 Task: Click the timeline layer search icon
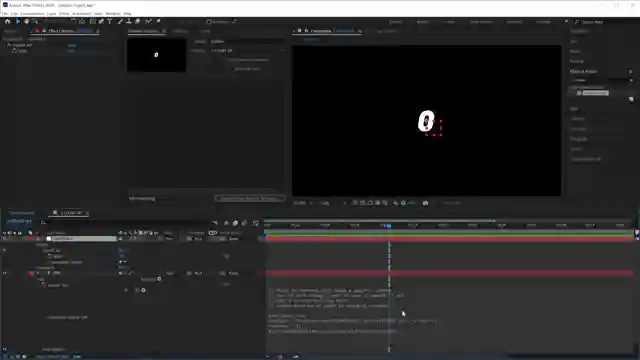click(x=43, y=222)
